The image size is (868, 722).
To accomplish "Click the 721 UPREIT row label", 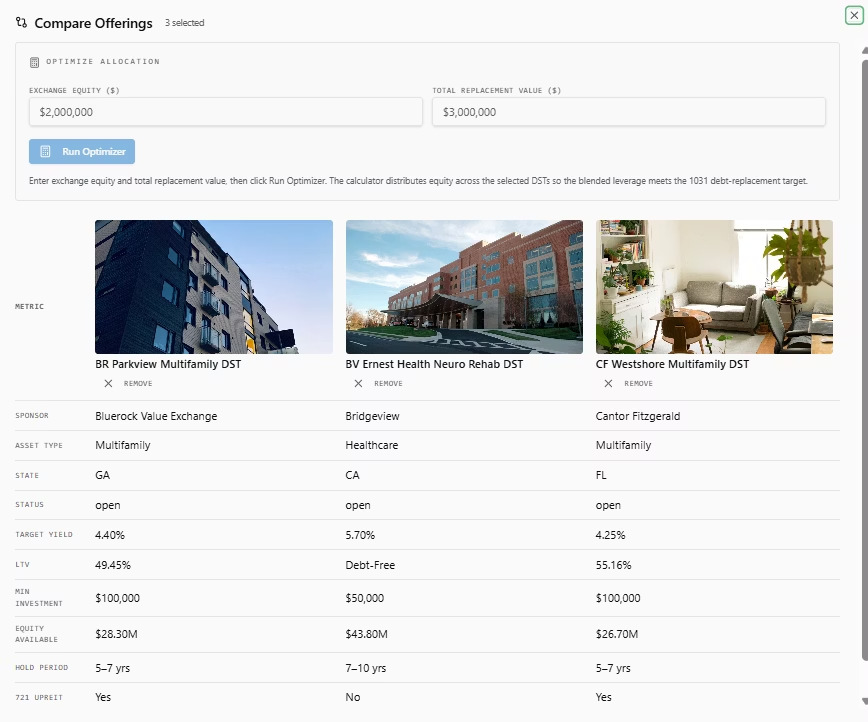I will (x=39, y=697).
